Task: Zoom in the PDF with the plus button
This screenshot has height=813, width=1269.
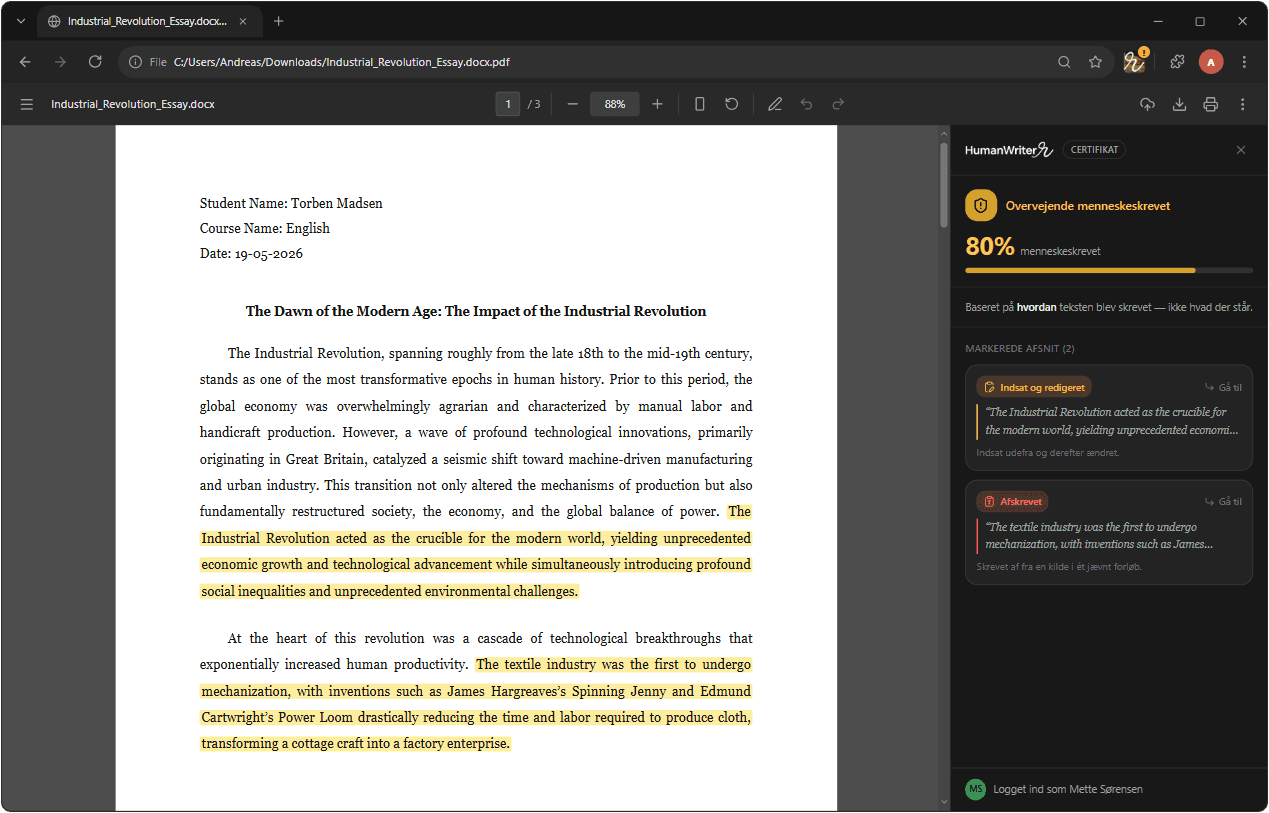Action: pyautogui.click(x=657, y=104)
